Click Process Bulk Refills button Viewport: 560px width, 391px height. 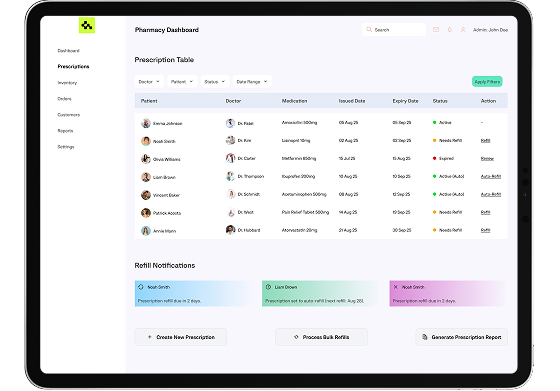coord(321,337)
